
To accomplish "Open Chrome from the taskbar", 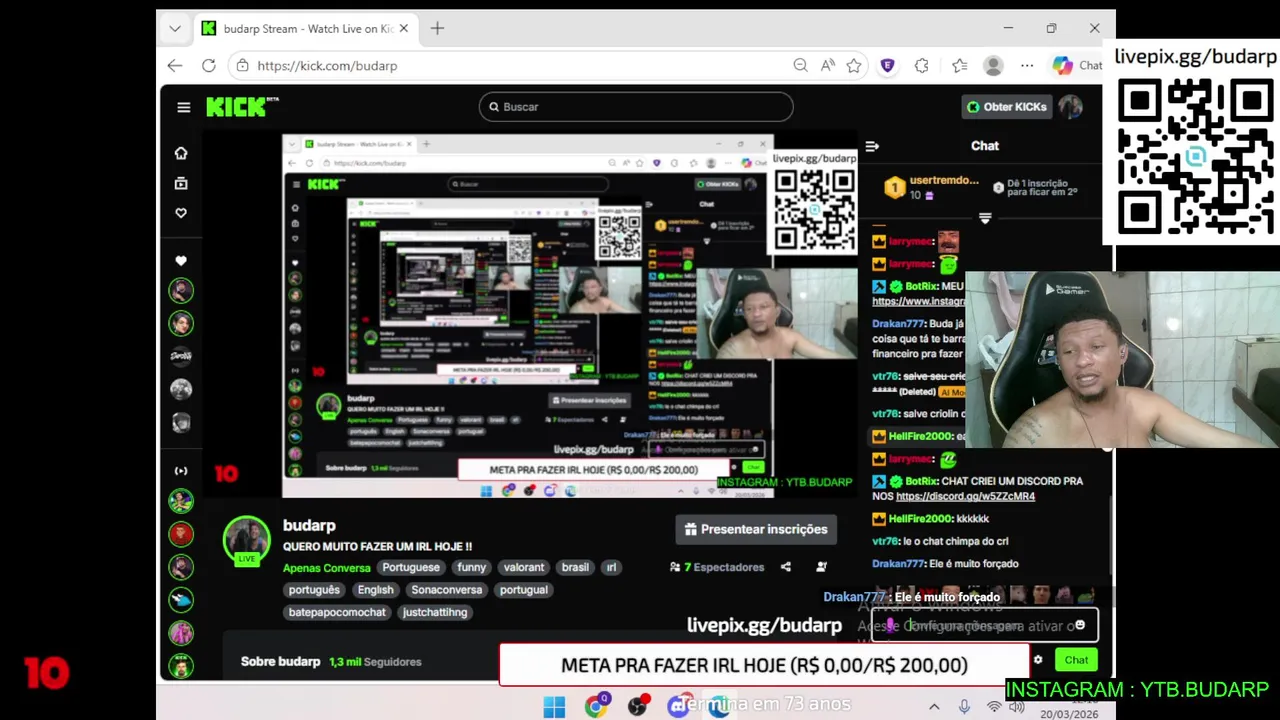I will pyautogui.click(x=596, y=706).
